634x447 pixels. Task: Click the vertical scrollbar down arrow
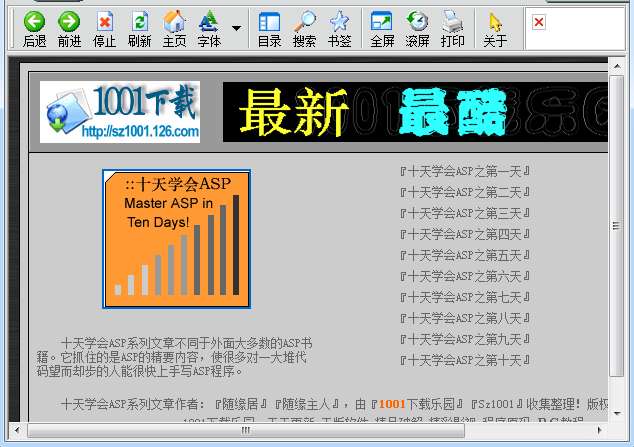(x=617, y=413)
